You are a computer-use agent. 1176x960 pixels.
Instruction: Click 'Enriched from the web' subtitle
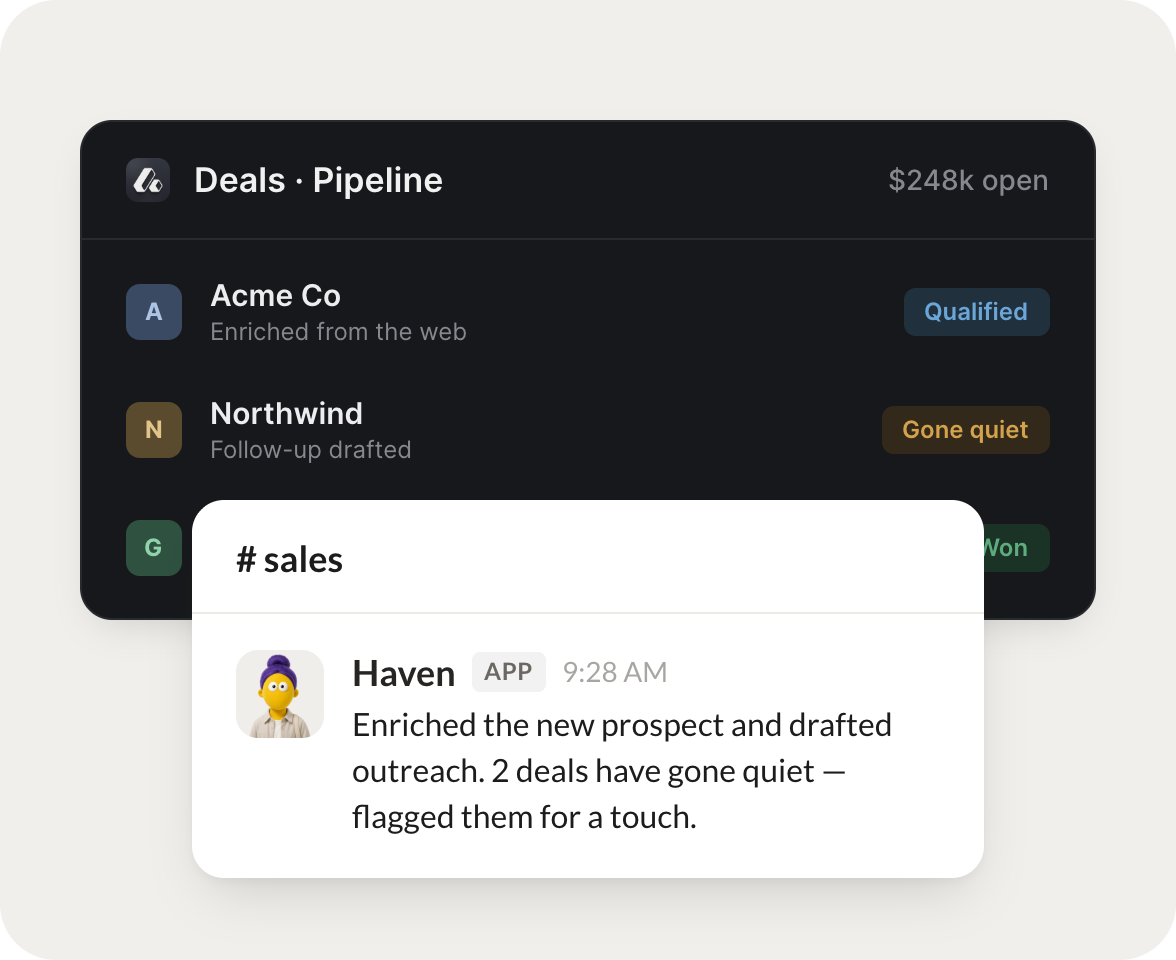click(338, 332)
